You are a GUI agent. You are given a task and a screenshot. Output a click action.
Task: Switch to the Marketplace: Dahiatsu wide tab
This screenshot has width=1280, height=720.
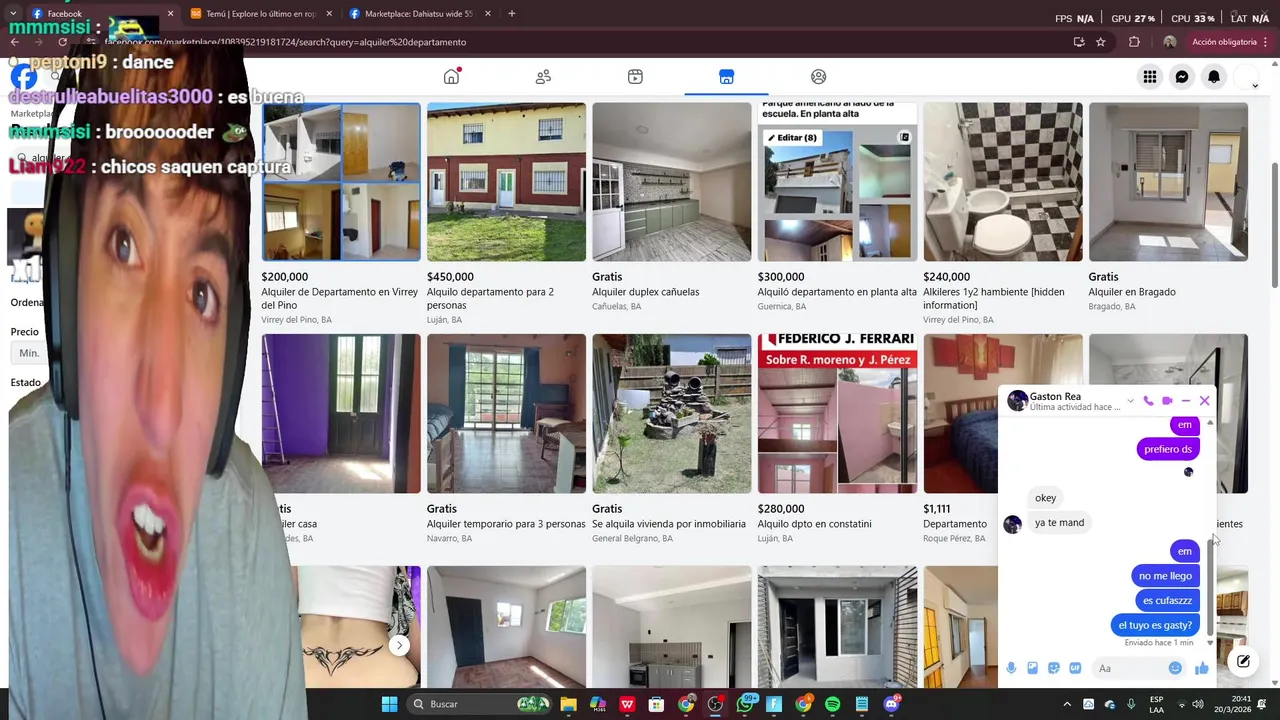pos(419,14)
